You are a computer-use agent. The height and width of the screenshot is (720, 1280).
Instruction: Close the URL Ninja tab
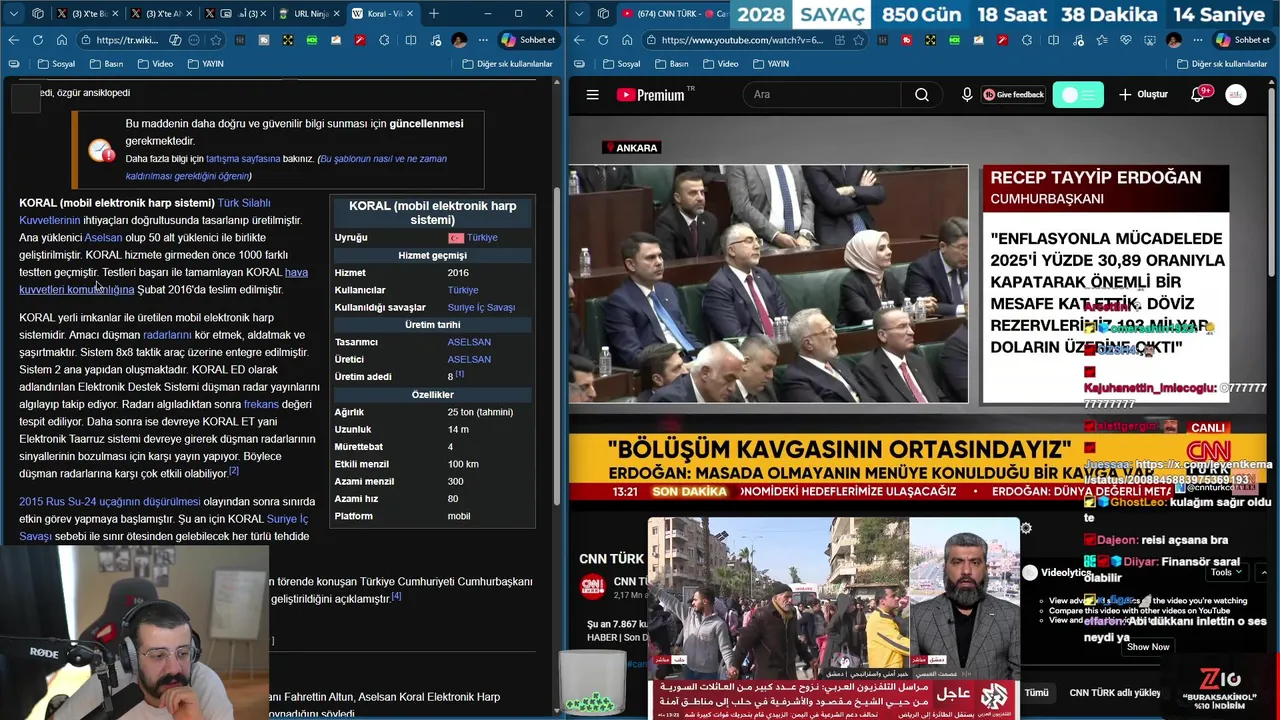pyautogui.click(x=336, y=14)
